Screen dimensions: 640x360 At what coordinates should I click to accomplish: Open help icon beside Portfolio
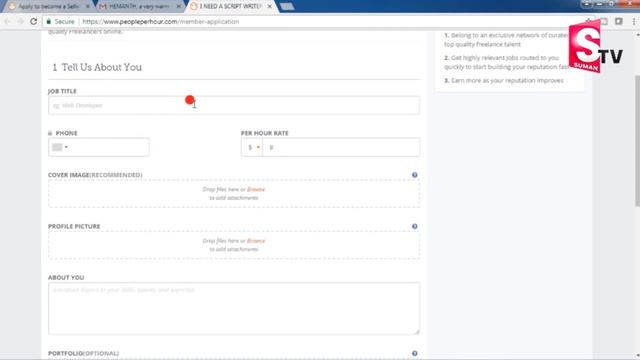point(415,353)
